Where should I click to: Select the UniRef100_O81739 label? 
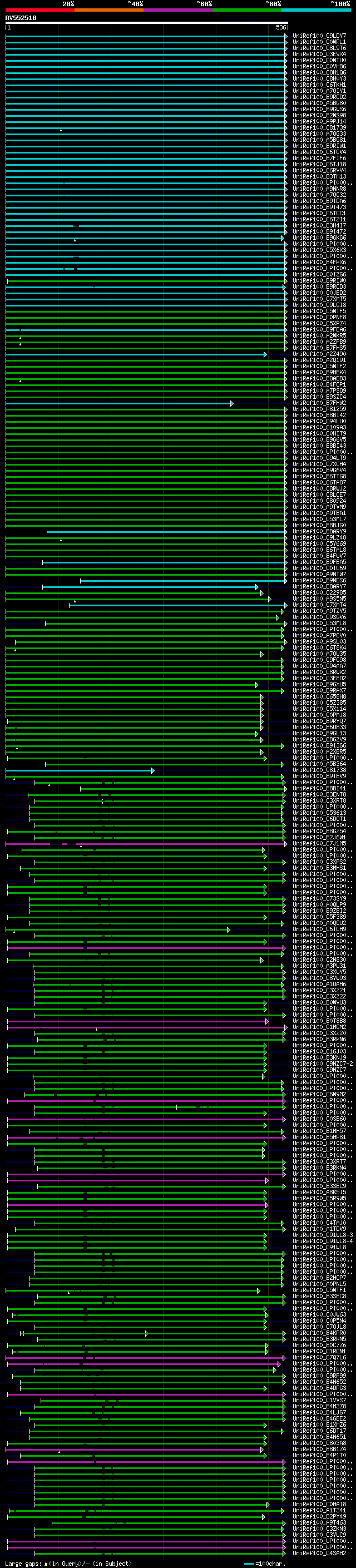point(319,128)
